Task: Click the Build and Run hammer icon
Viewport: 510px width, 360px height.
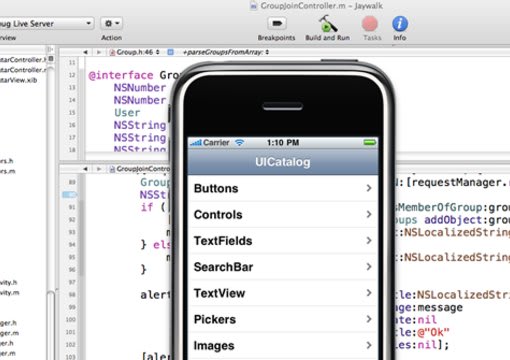Action: tap(327, 23)
